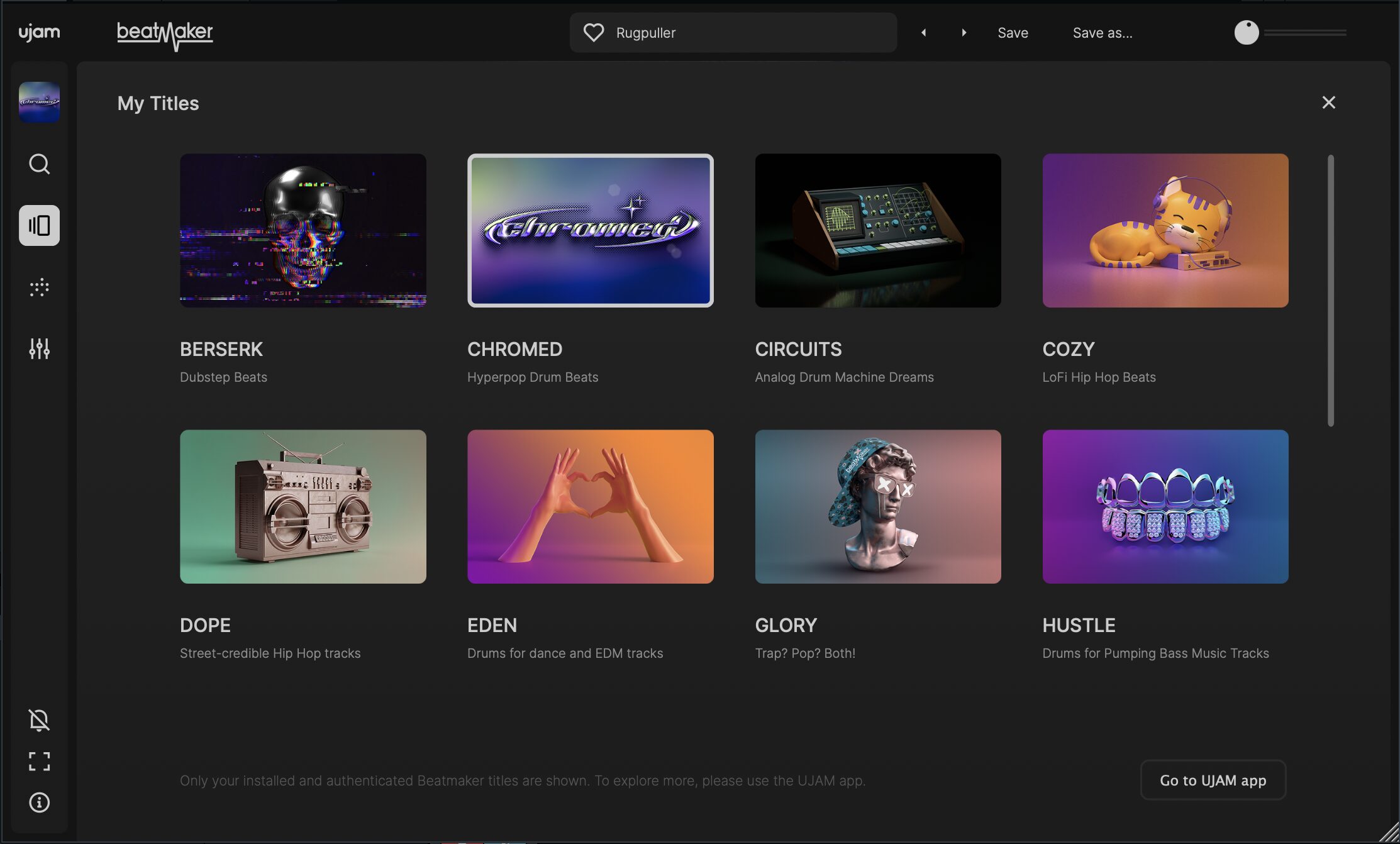This screenshot has height=844, width=1400.
Task: Click 'Dubstep Beats' description
Action: pyautogui.click(x=223, y=377)
